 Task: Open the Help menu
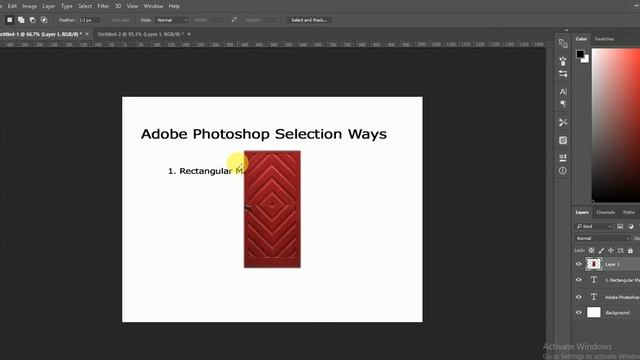[x=174, y=6]
